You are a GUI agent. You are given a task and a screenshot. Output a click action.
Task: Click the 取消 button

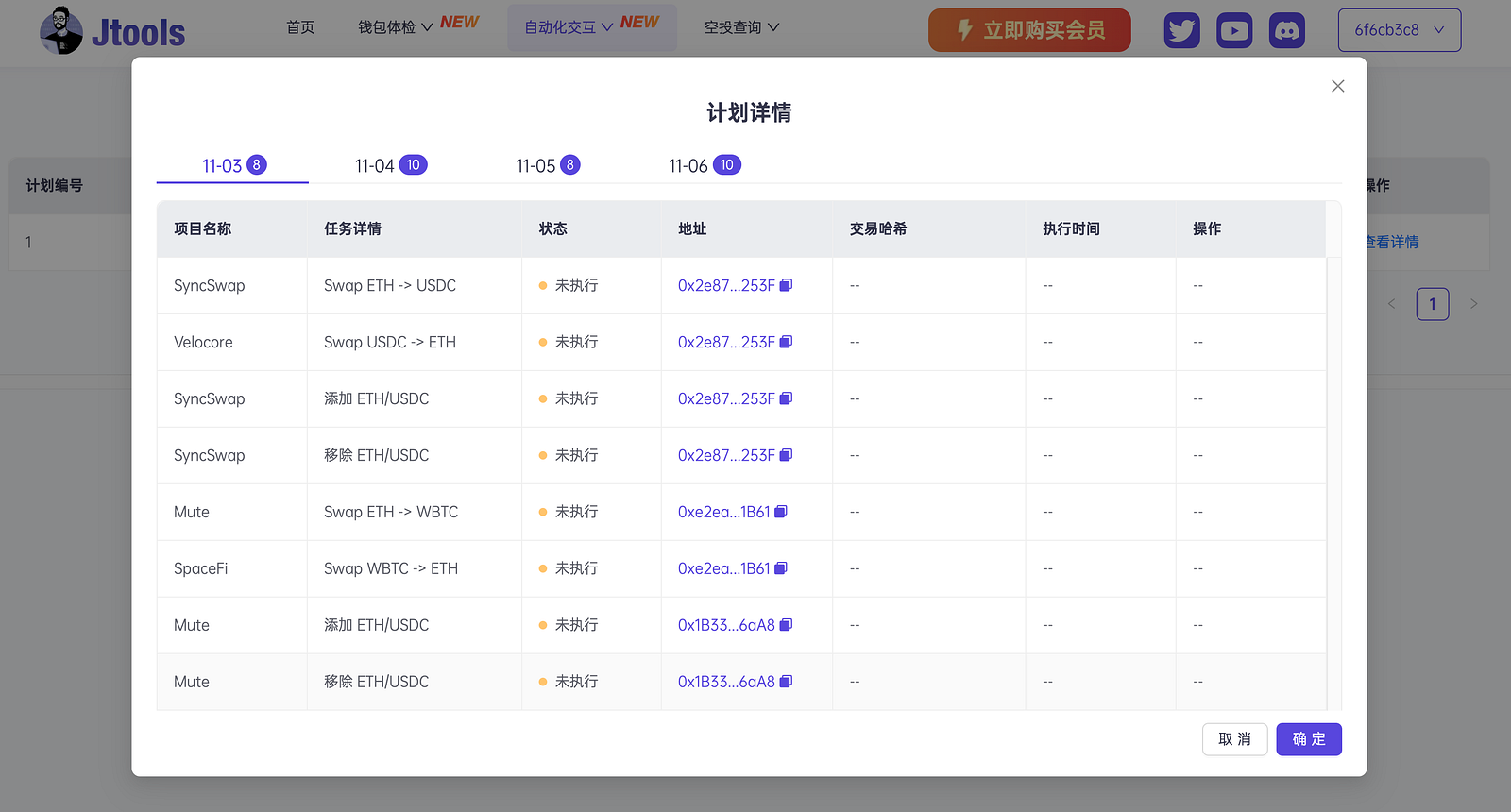1234,739
